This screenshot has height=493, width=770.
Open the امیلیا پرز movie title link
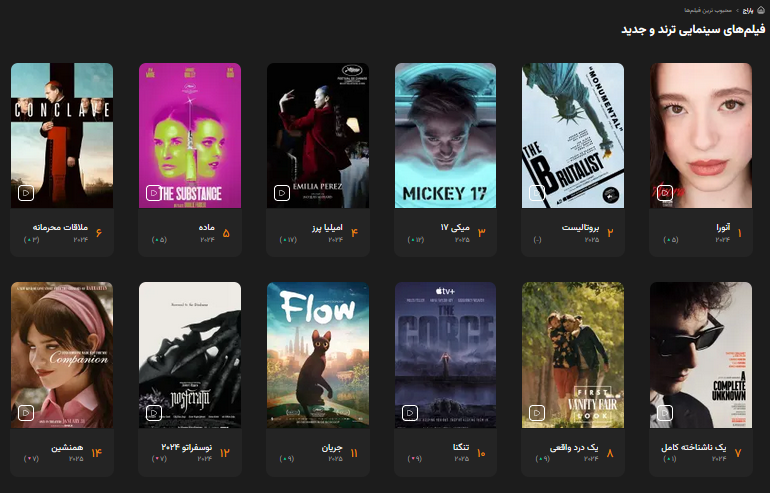click(328, 227)
